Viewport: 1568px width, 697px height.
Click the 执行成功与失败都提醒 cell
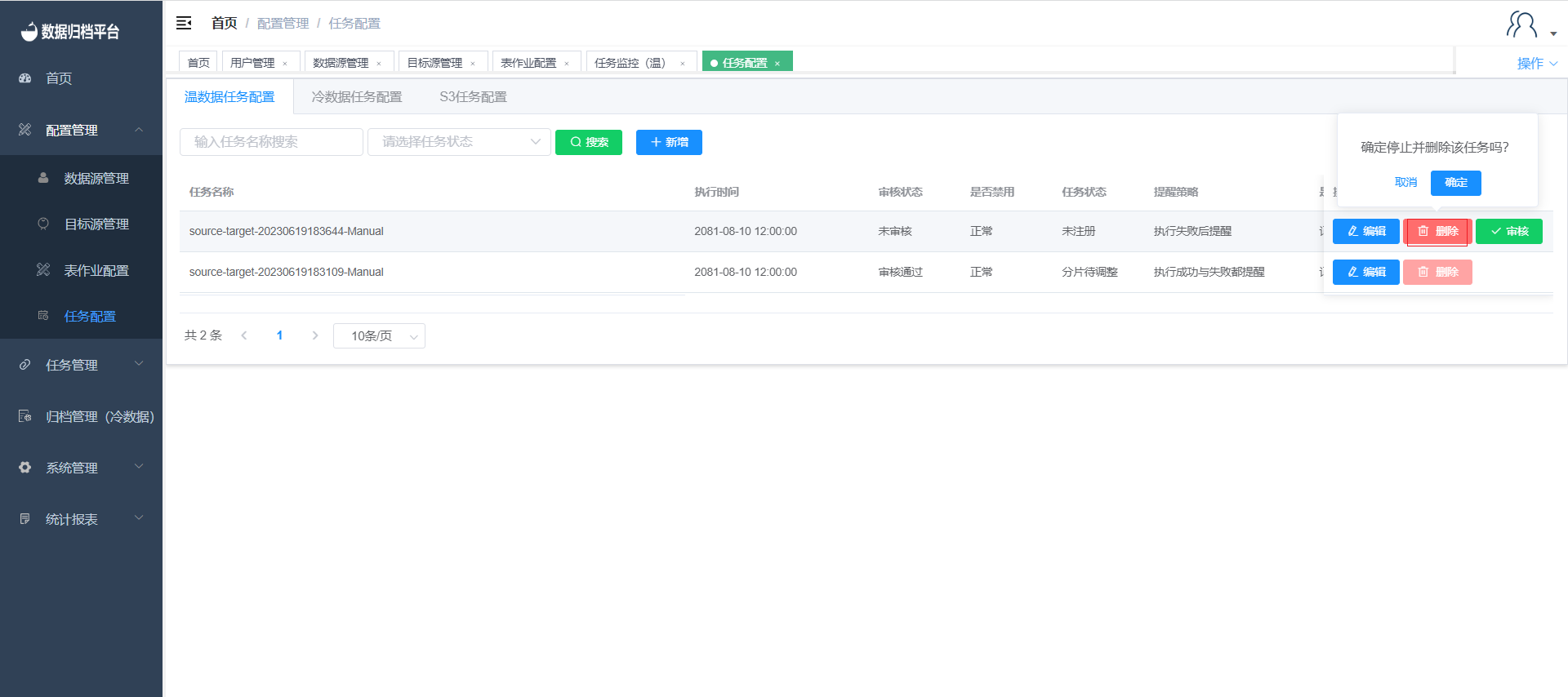(1209, 273)
